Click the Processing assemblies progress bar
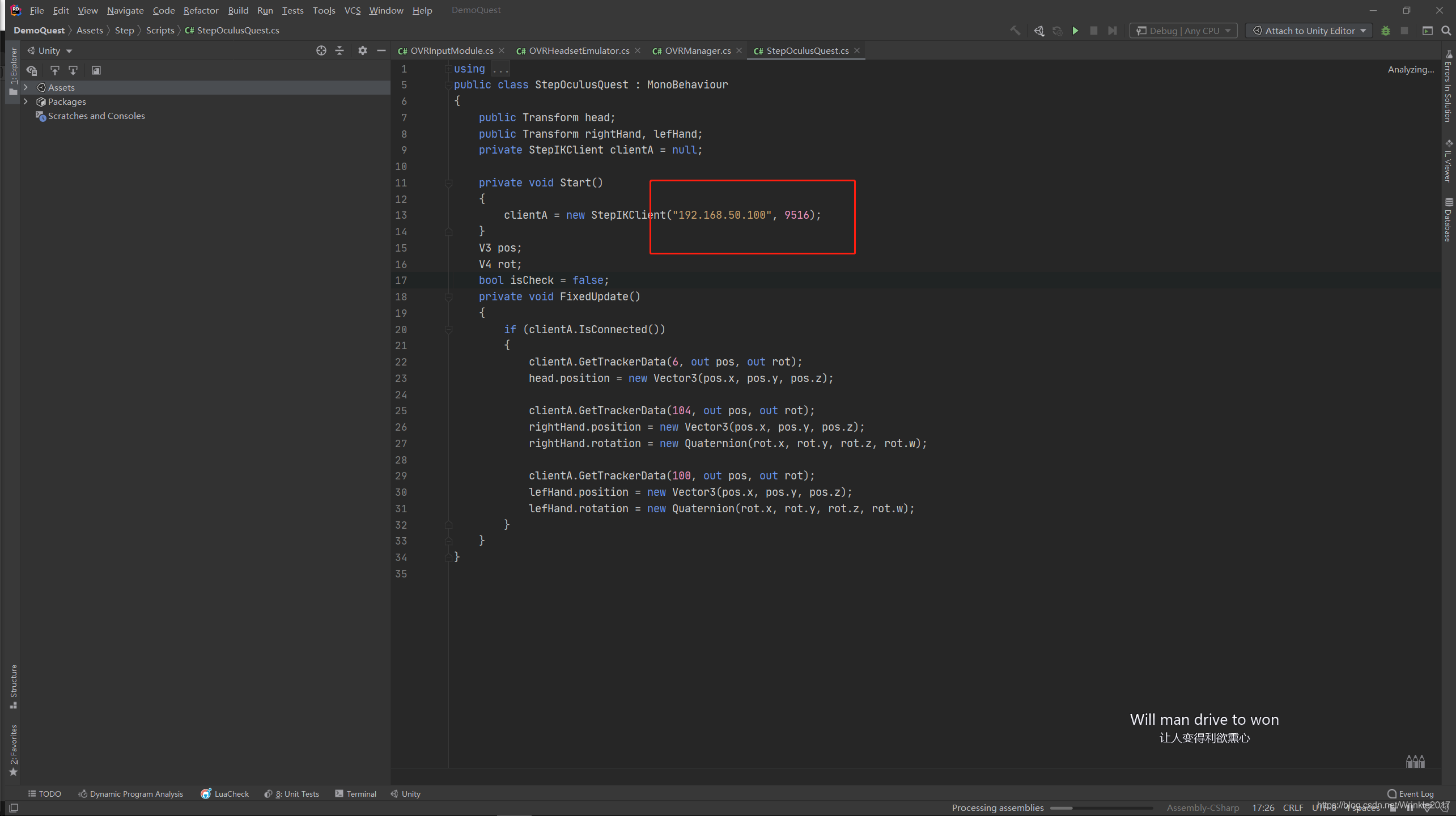This screenshot has height=816, width=1456. [1101, 808]
